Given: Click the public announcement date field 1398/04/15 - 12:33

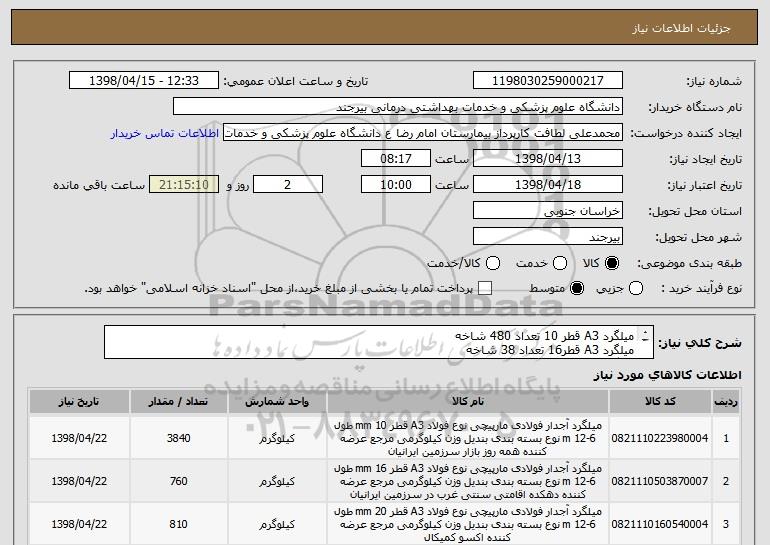Looking at the screenshot, I should pos(144,81).
